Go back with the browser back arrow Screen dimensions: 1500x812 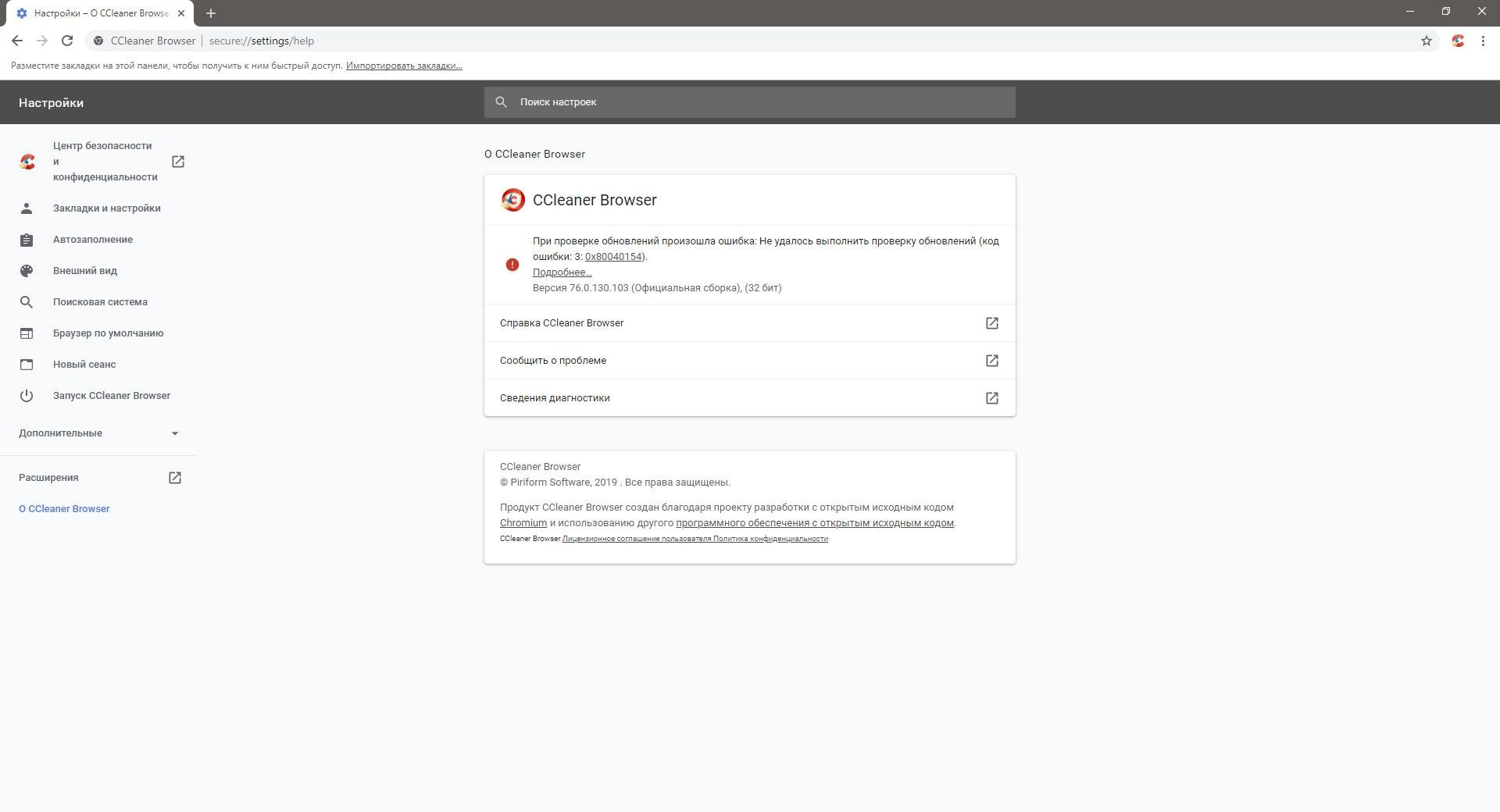pyautogui.click(x=17, y=41)
